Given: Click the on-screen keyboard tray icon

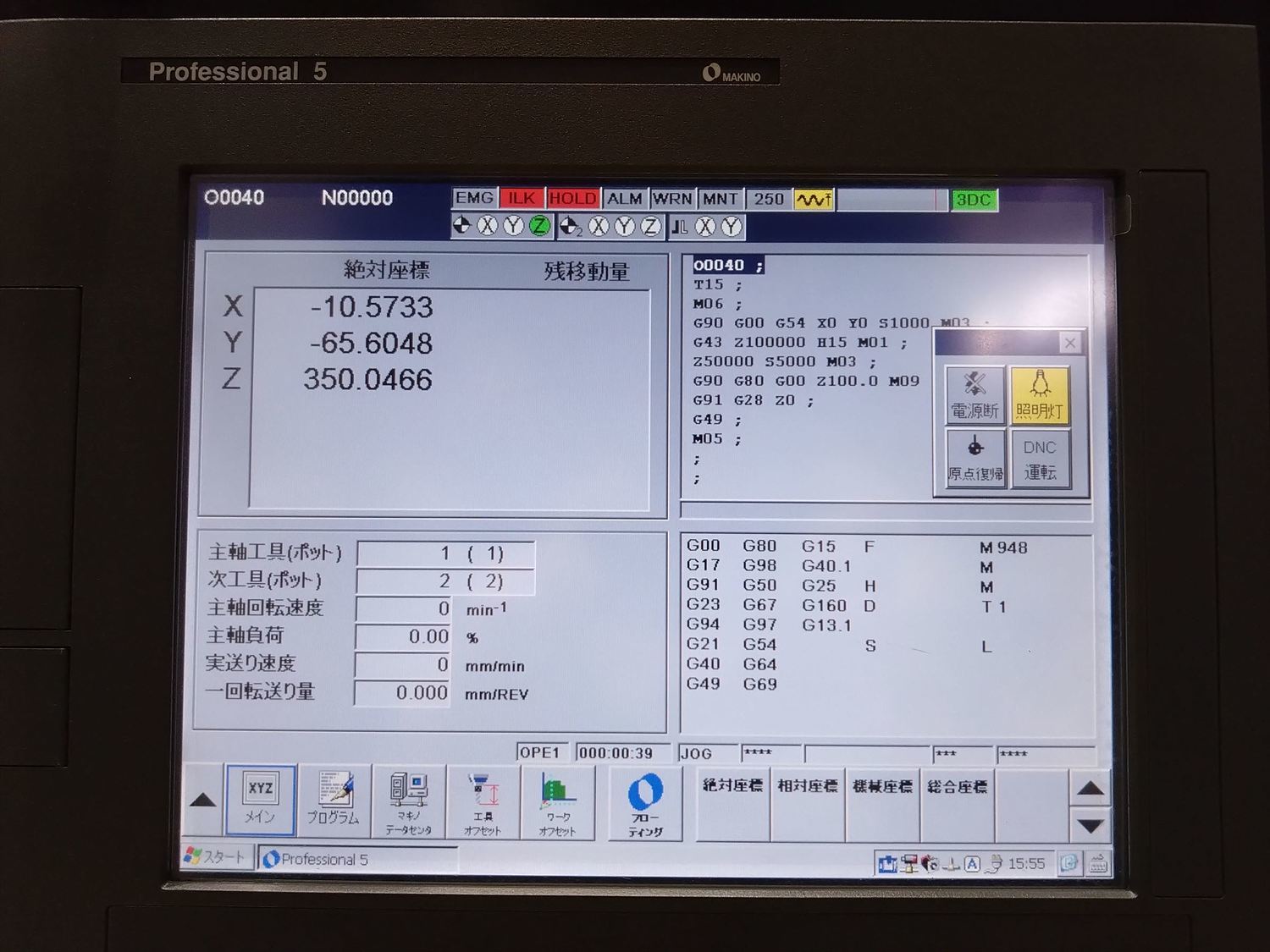Looking at the screenshot, I should [1098, 864].
